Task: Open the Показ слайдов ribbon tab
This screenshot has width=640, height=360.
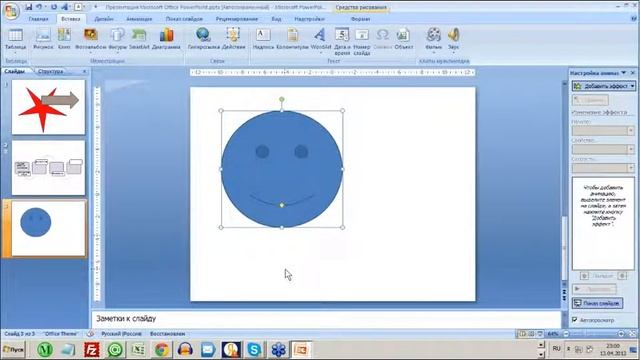Action: 184,19
